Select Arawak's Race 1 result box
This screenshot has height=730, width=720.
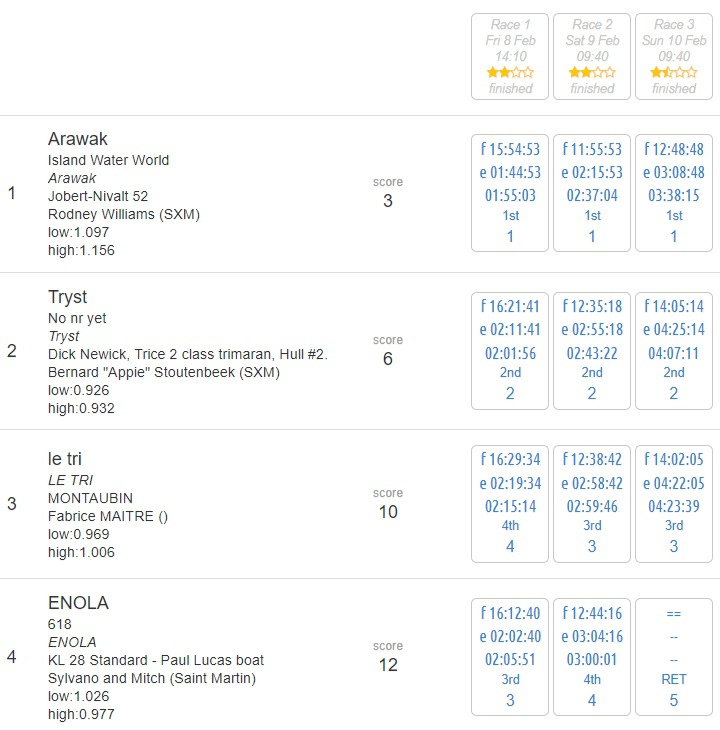click(510, 193)
